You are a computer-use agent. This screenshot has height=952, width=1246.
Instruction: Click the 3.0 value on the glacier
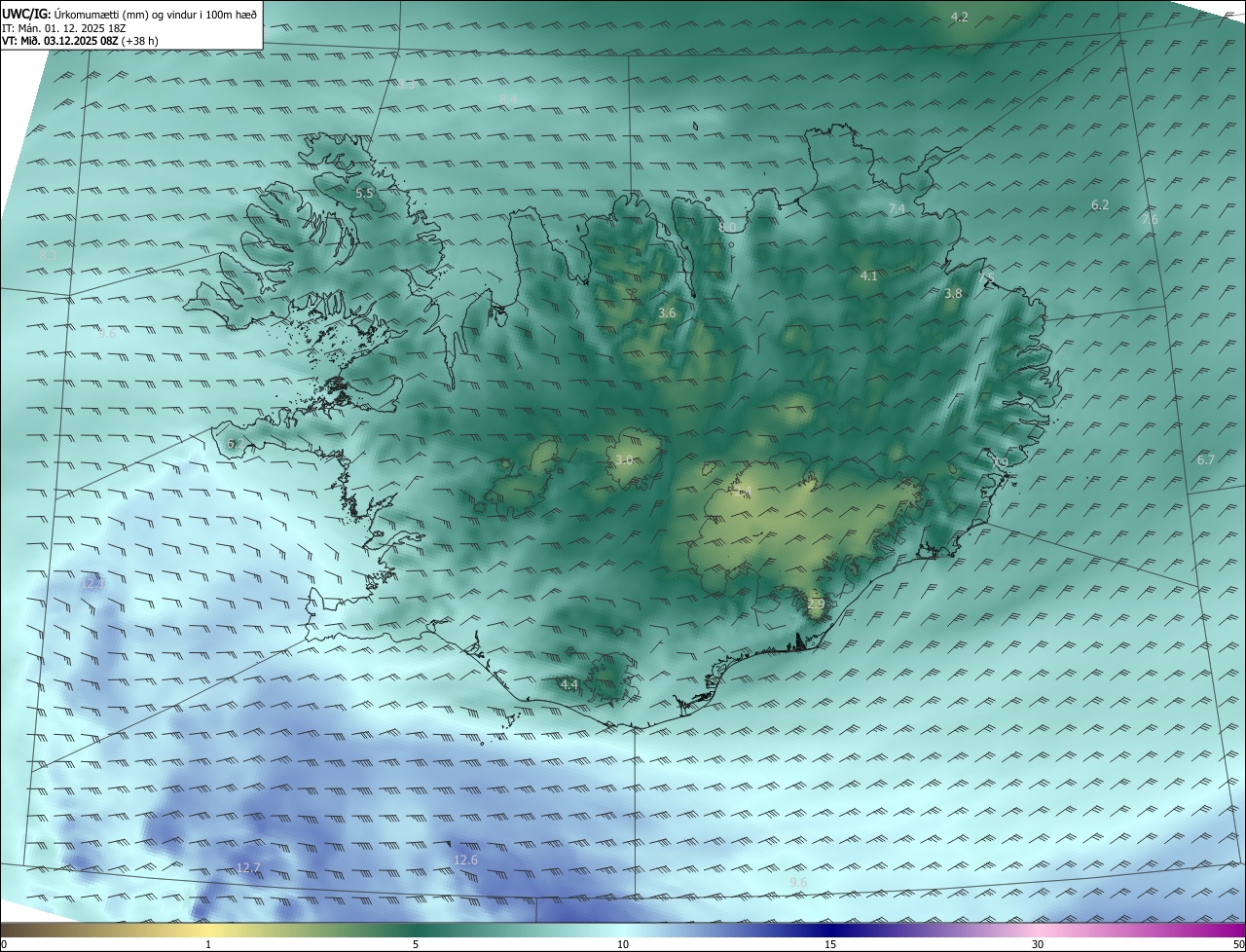625,460
